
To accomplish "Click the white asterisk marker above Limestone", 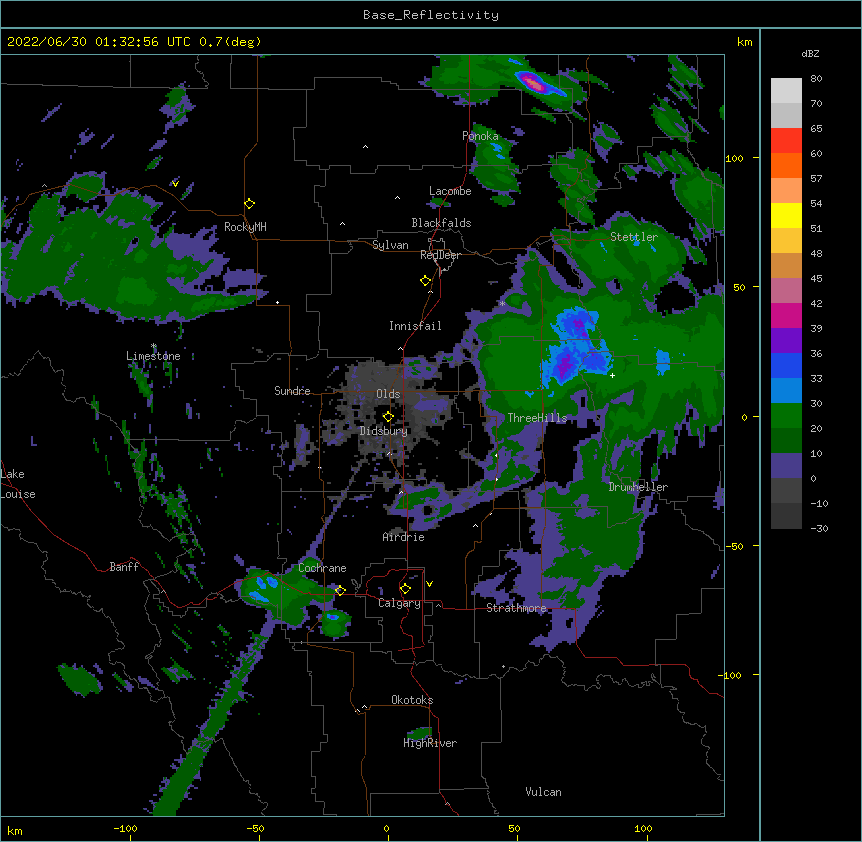I will pos(154,346).
